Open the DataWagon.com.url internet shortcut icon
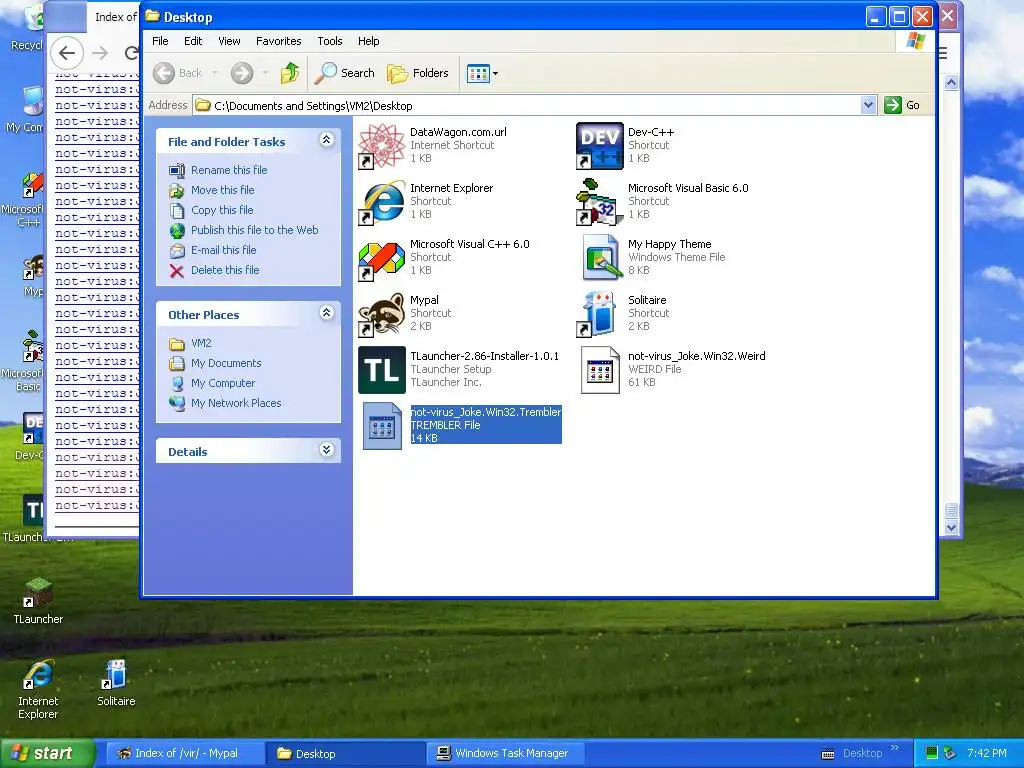This screenshot has width=1024, height=768. coord(381,146)
